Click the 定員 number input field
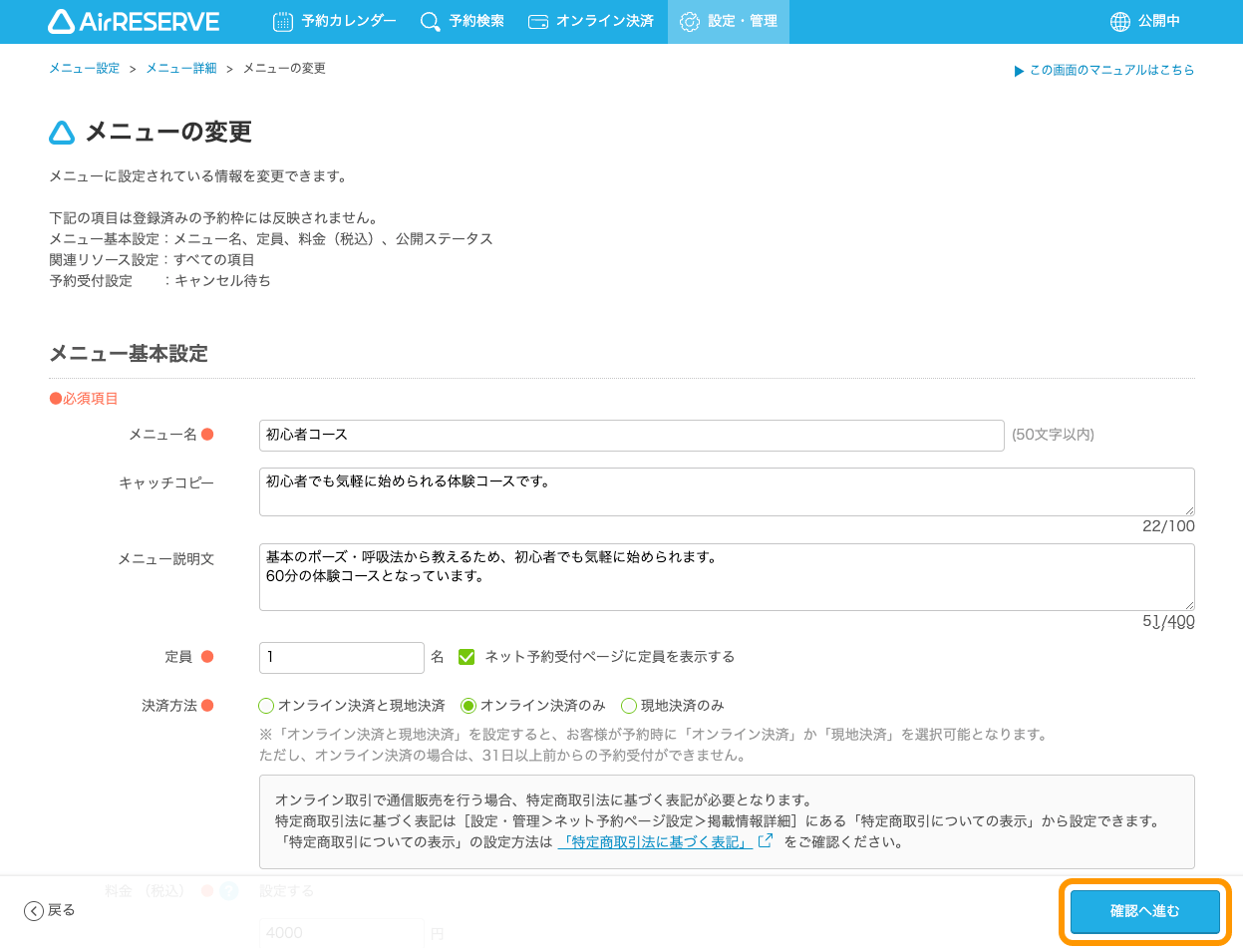The height and width of the screenshot is (952, 1243). click(x=341, y=657)
